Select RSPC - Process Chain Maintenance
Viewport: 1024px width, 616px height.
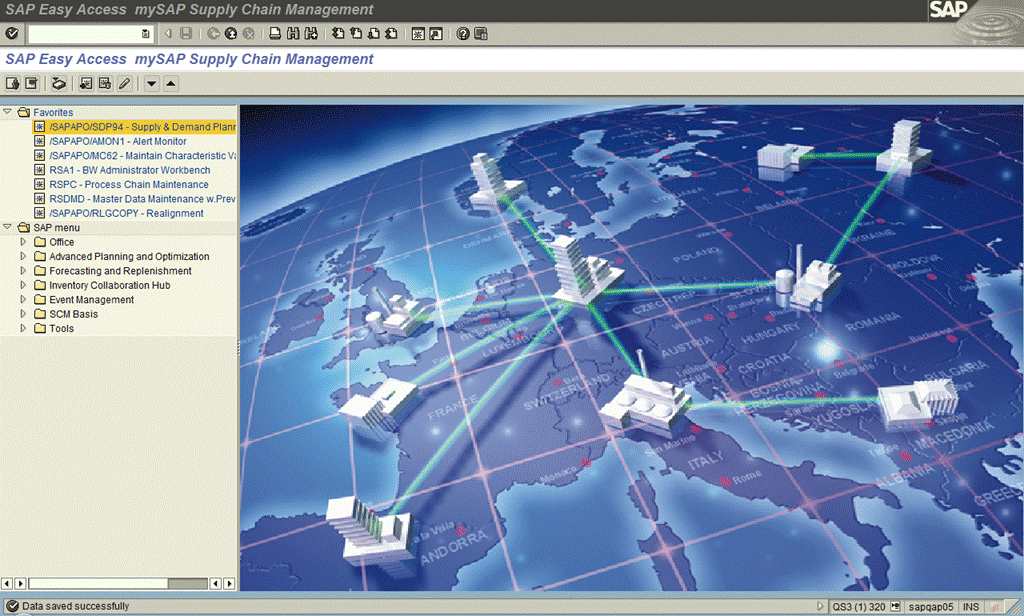coord(129,184)
